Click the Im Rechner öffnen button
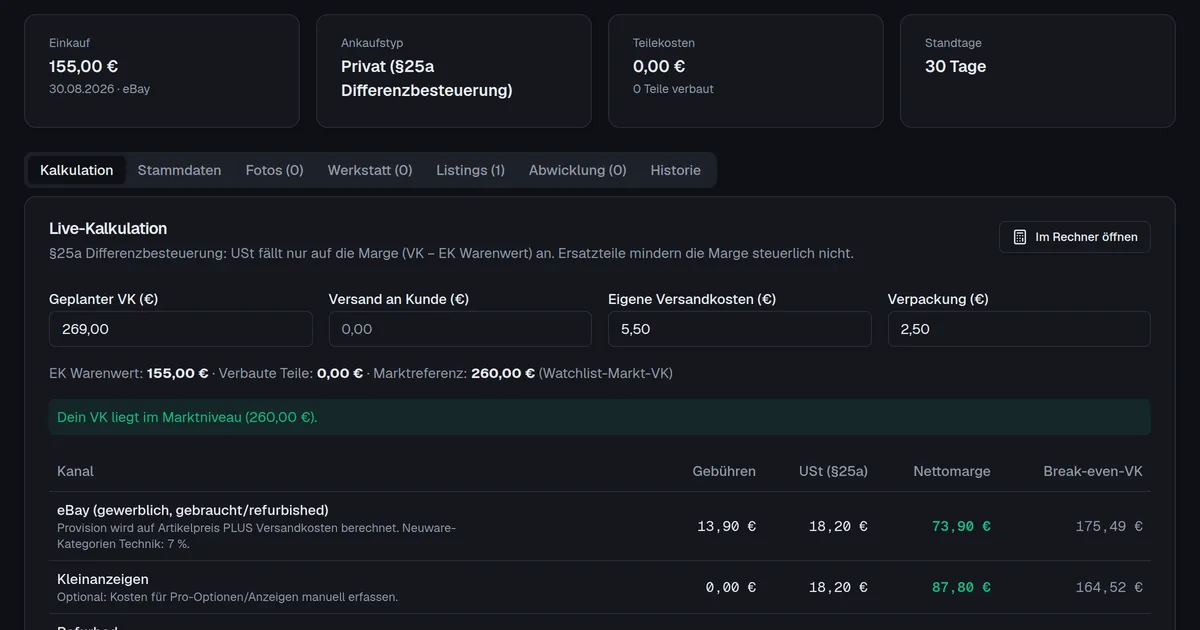 pyautogui.click(x=1075, y=237)
